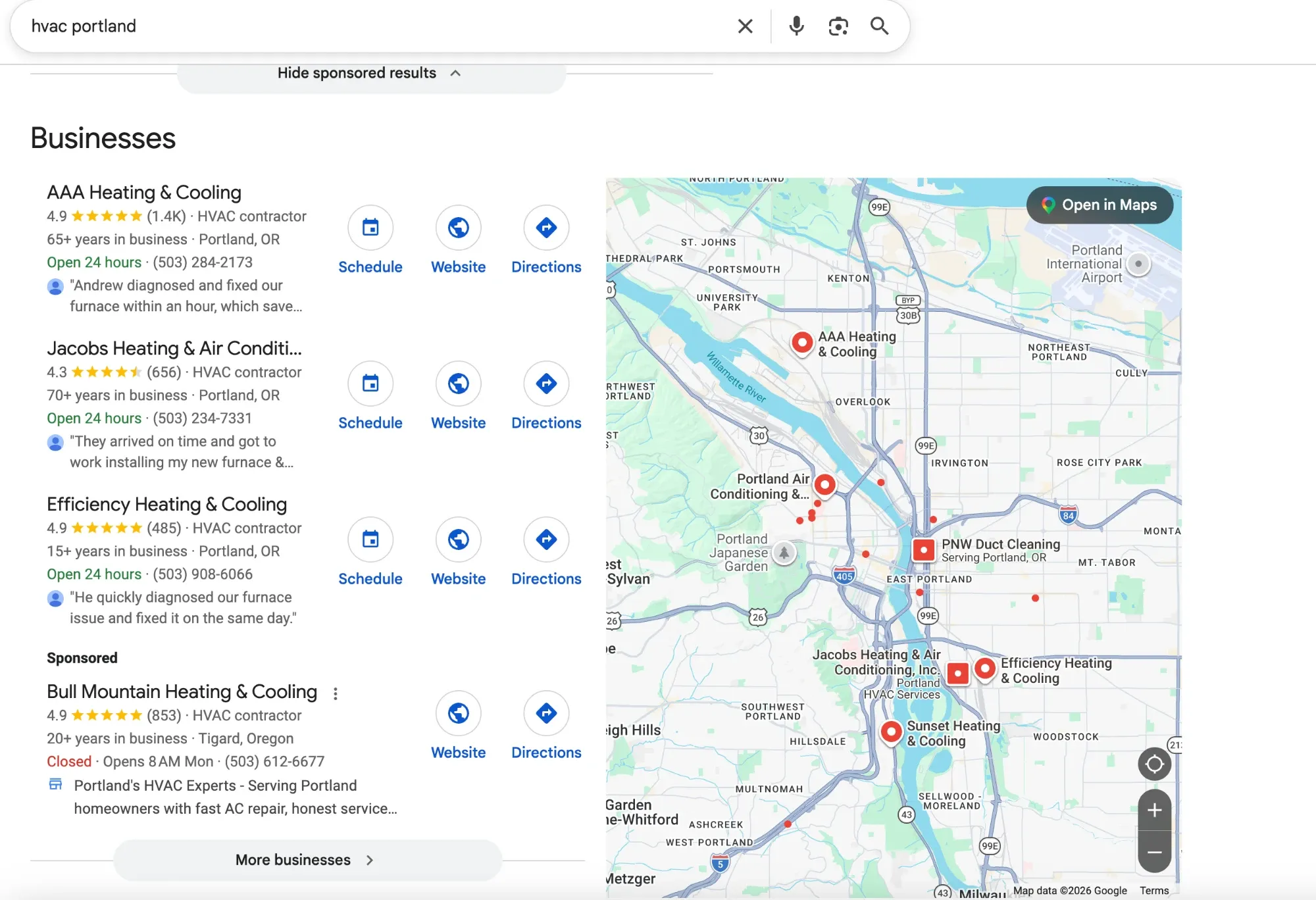Image resolution: width=1316 pixels, height=900 pixels.
Task: Get Directions icon for Efficiency Heating & Cooling
Action: [x=546, y=539]
